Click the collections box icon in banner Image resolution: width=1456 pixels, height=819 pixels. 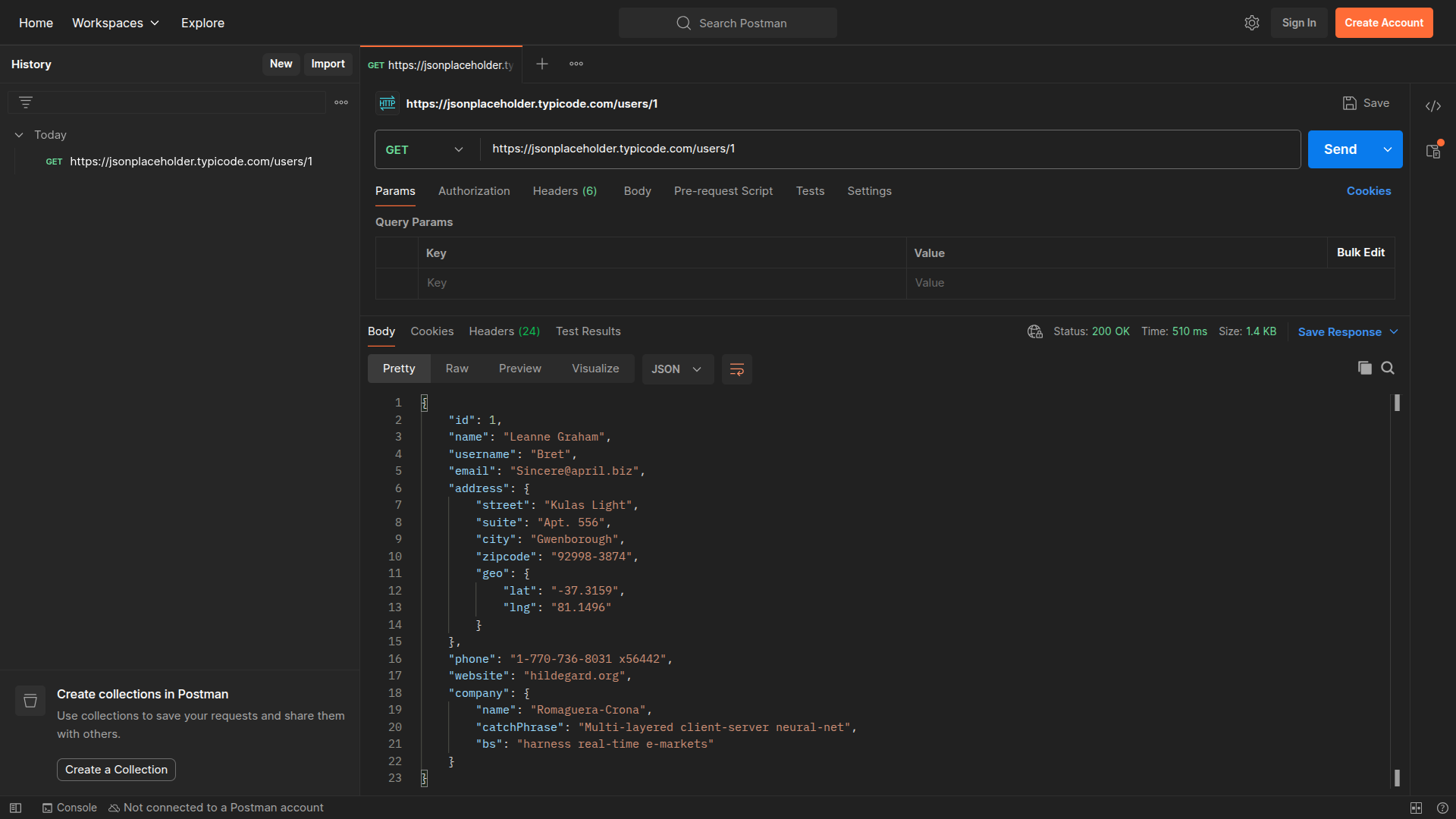pyautogui.click(x=30, y=701)
